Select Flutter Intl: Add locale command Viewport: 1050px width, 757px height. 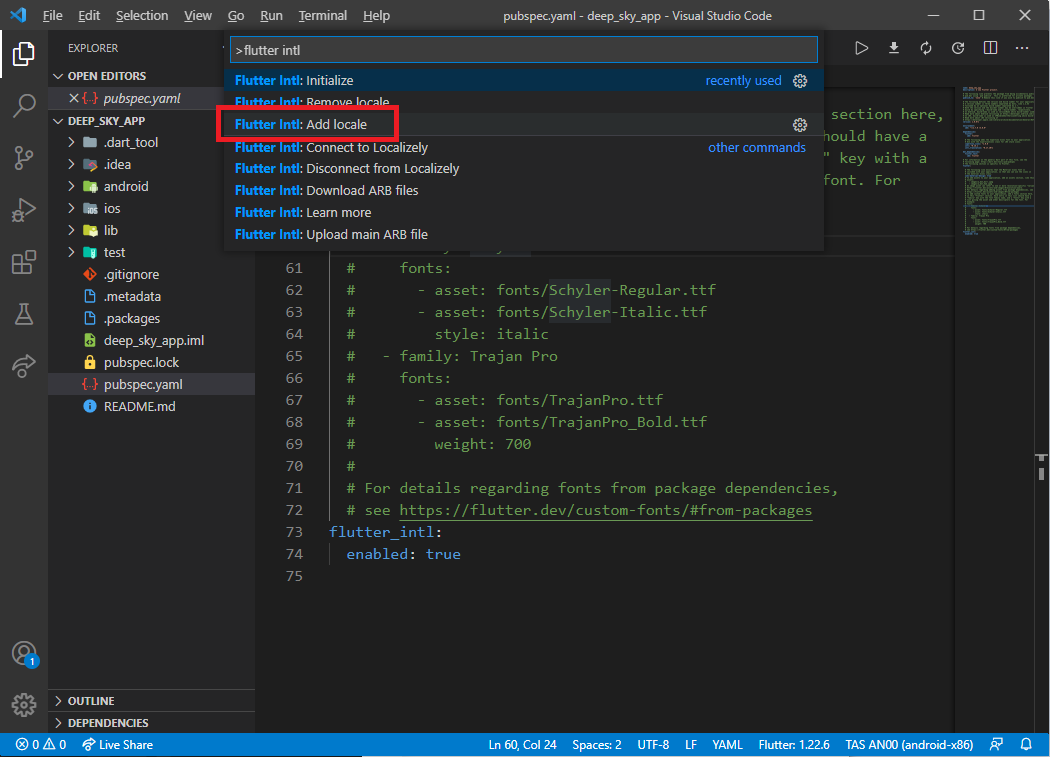point(301,124)
